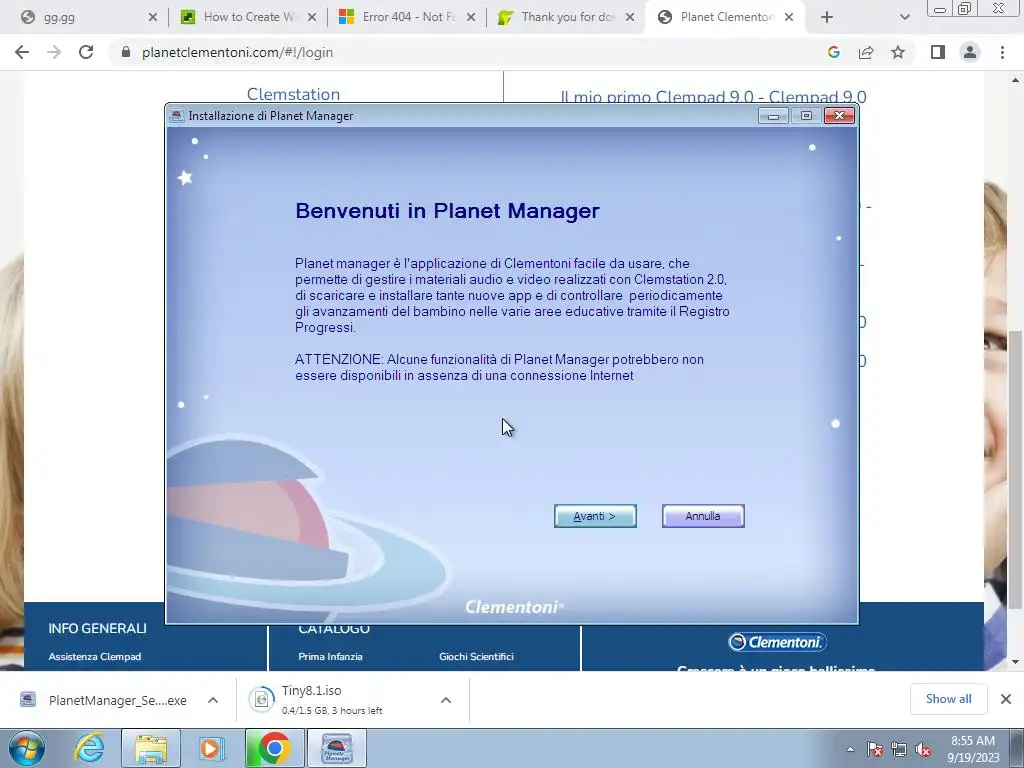Open a new tab with the plus button

(827, 17)
